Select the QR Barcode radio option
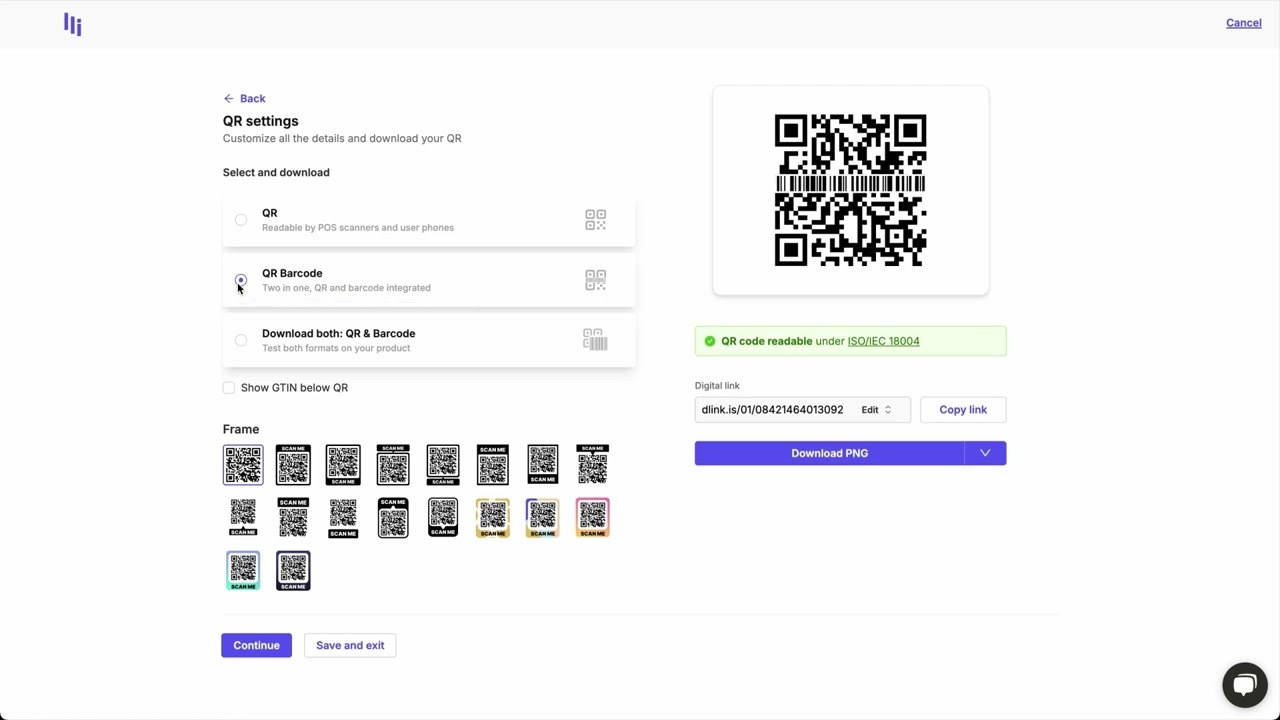 [x=241, y=280]
